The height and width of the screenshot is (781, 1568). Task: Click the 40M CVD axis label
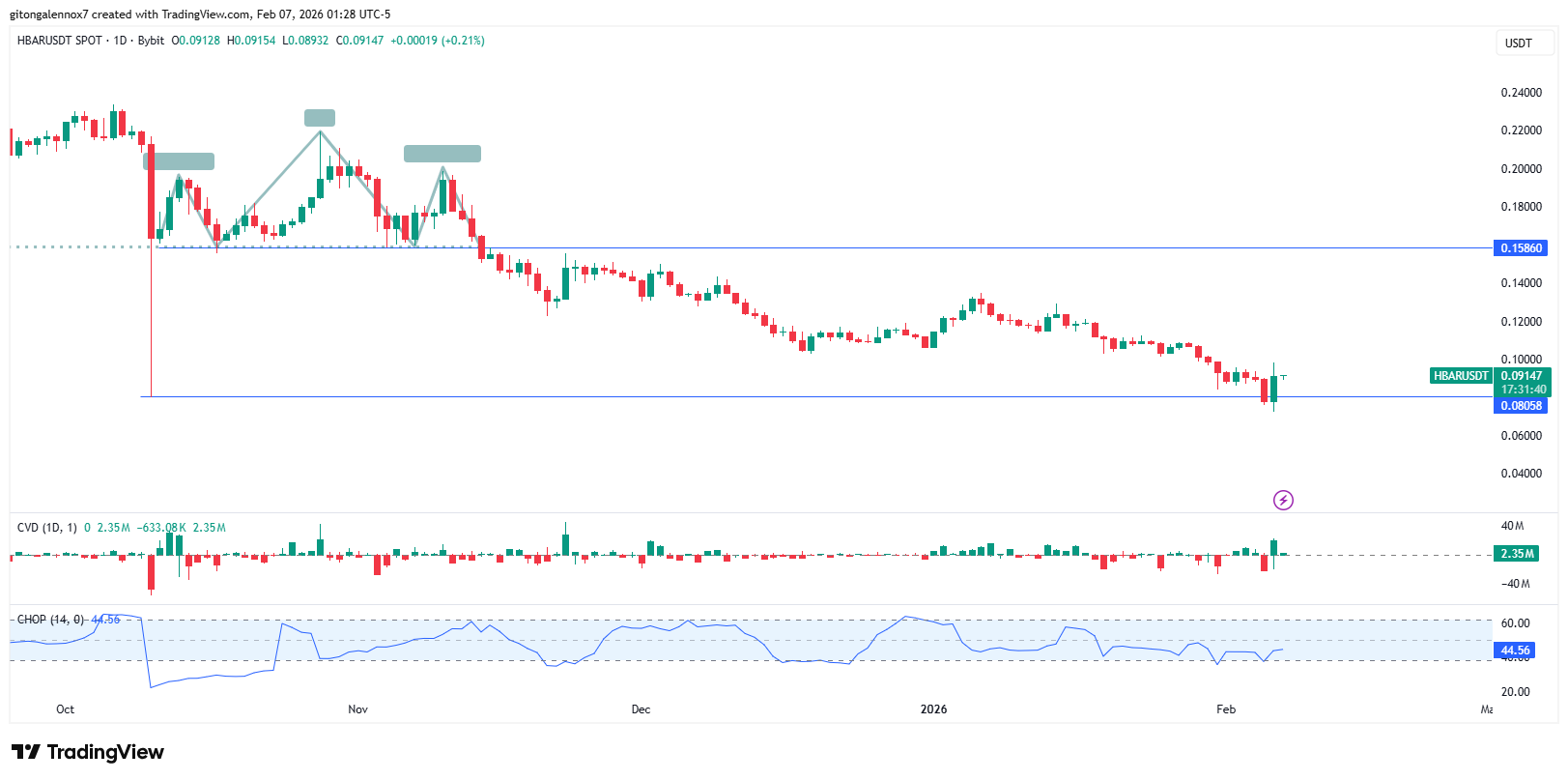1513,526
